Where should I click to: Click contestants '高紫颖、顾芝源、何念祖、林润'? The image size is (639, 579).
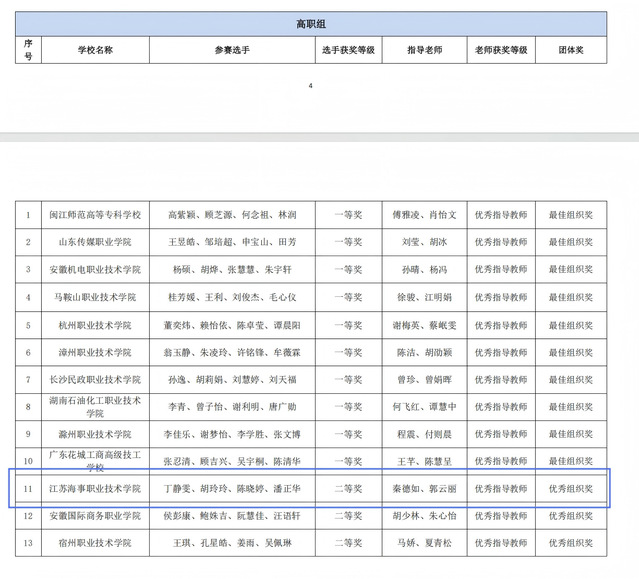click(x=232, y=215)
